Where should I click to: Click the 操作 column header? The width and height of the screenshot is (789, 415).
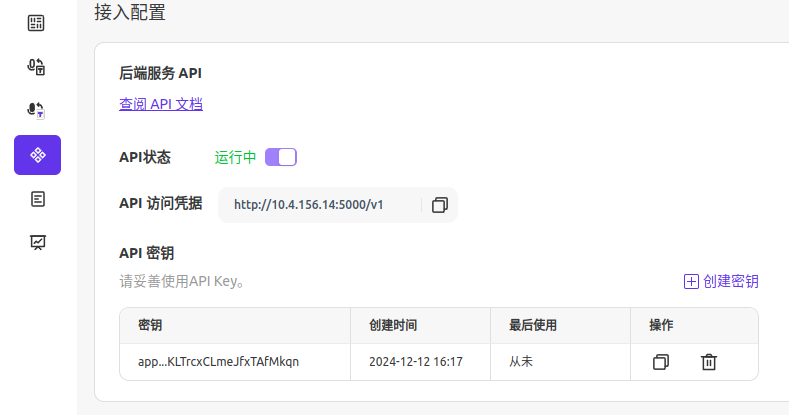tap(661, 325)
